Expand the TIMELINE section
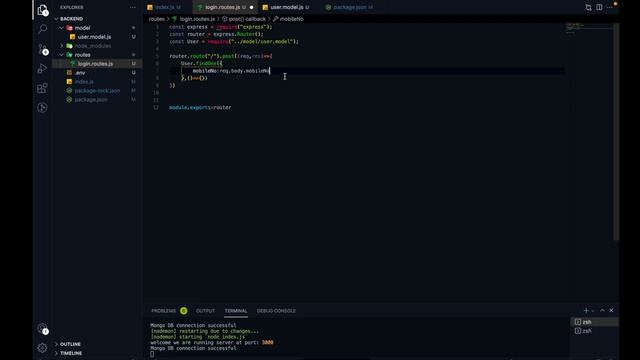 (71, 353)
